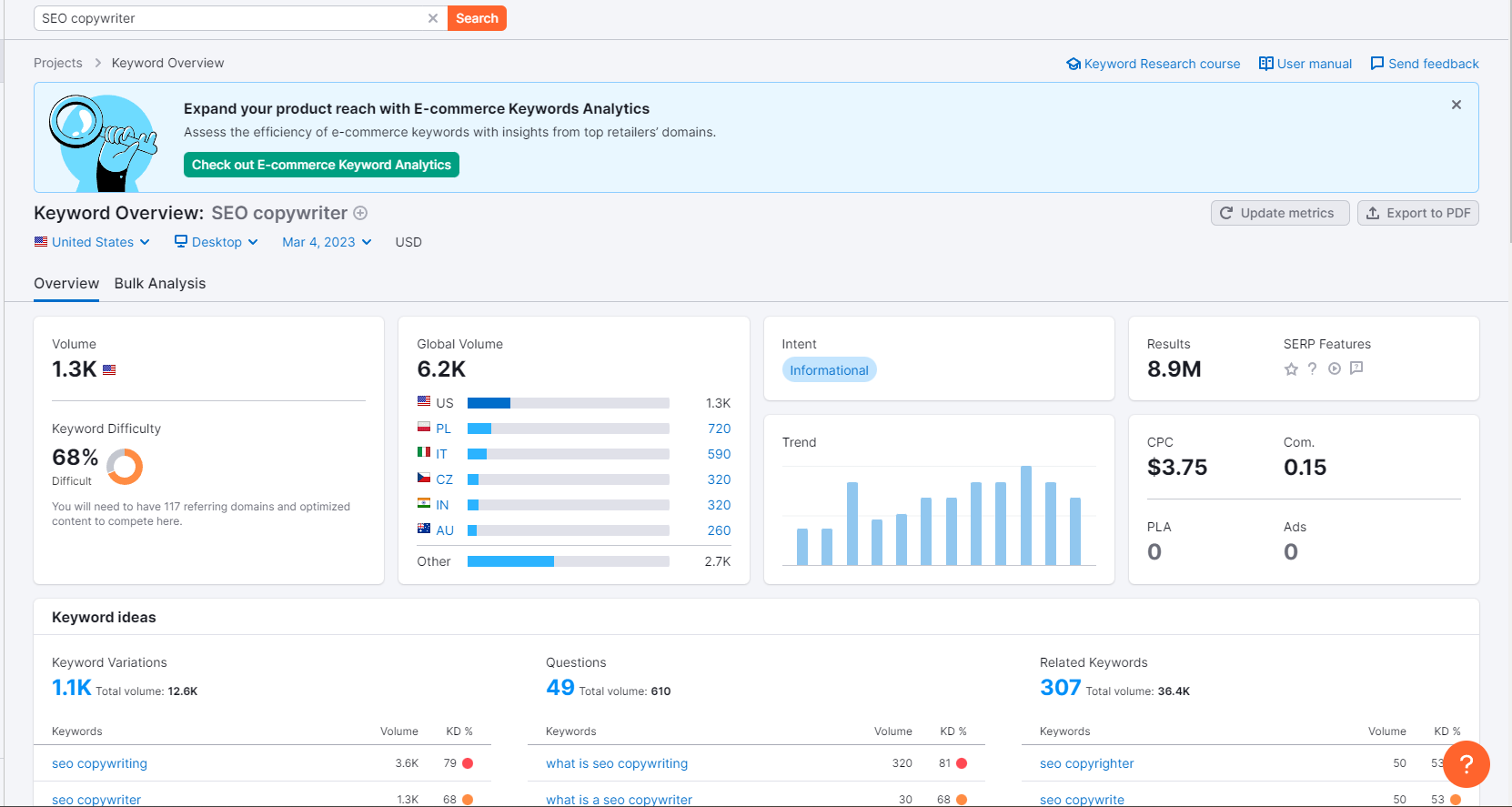Open the seo copywriting keyword link
The width and height of the screenshot is (1512, 807).
(99, 763)
